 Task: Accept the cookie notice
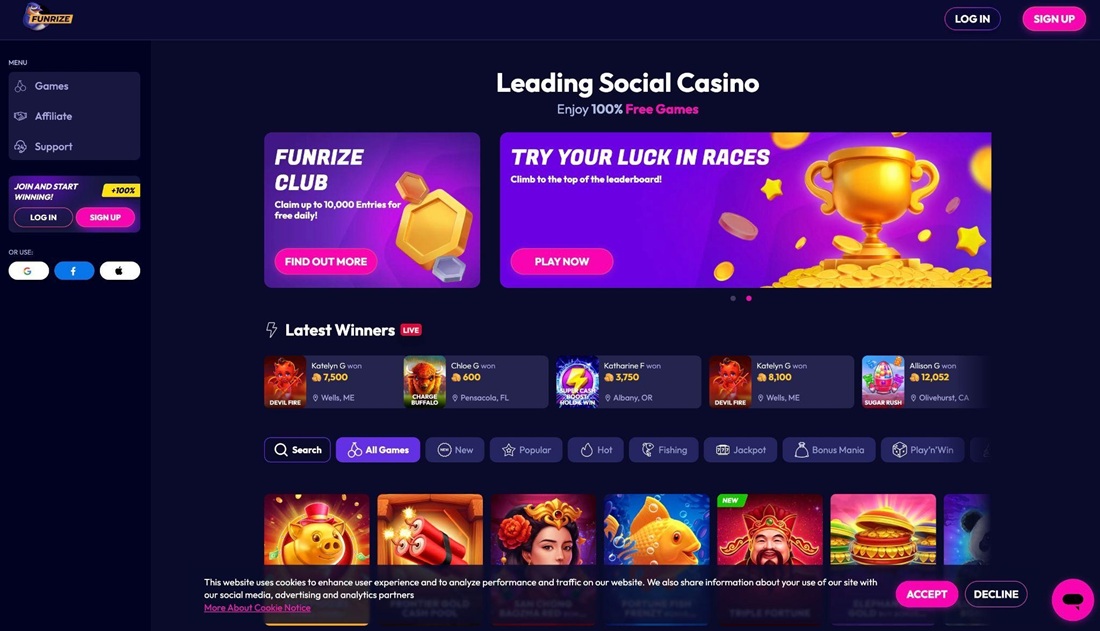pyautogui.click(x=927, y=594)
